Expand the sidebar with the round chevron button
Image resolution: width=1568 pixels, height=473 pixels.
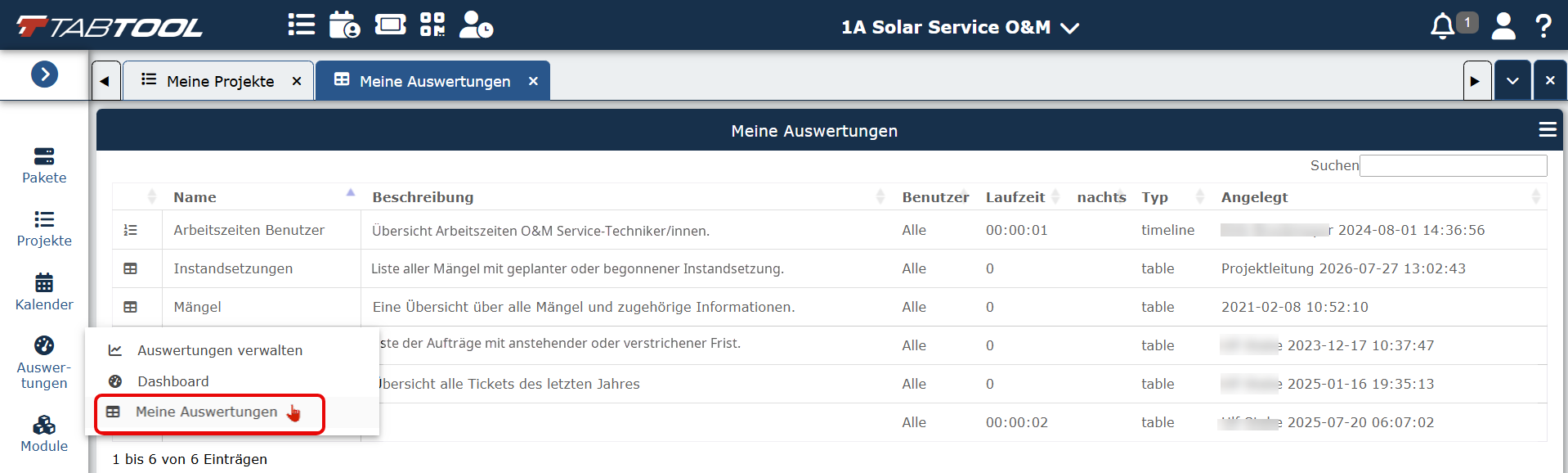pyautogui.click(x=44, y=74)
